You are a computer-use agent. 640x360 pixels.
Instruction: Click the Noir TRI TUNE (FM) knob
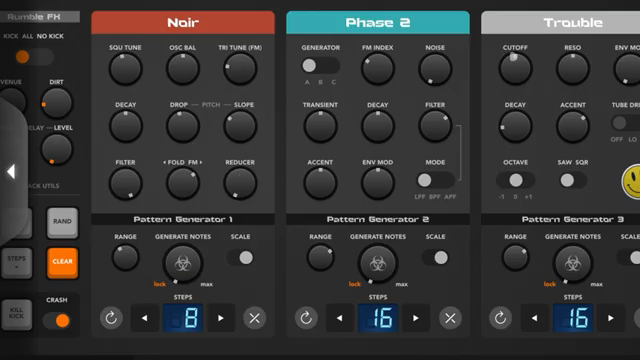pyautogui.click(x=240, y=69)
